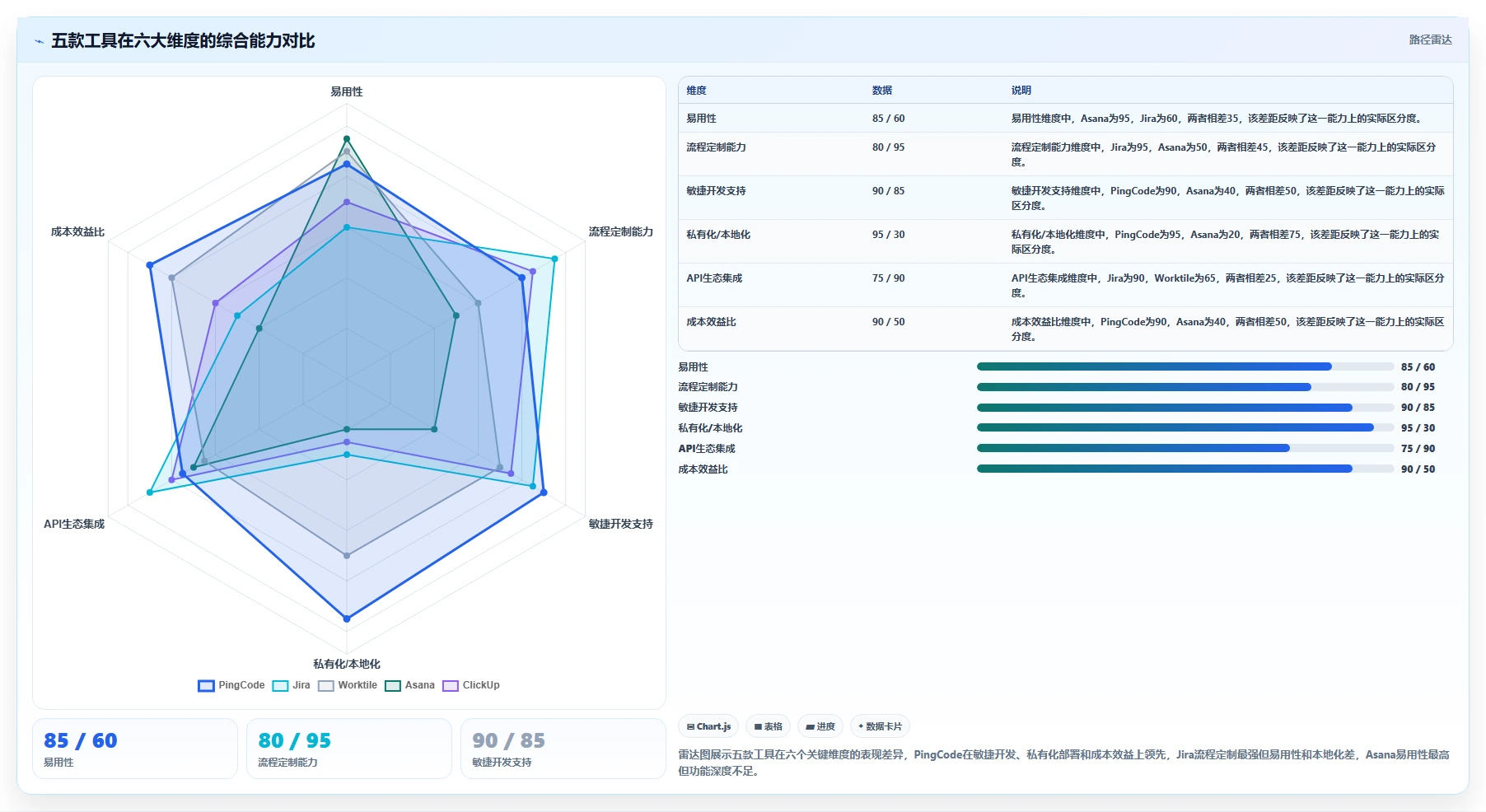
Task: Click the 流程定制能力 radar axis label
Action: point(621,231)
